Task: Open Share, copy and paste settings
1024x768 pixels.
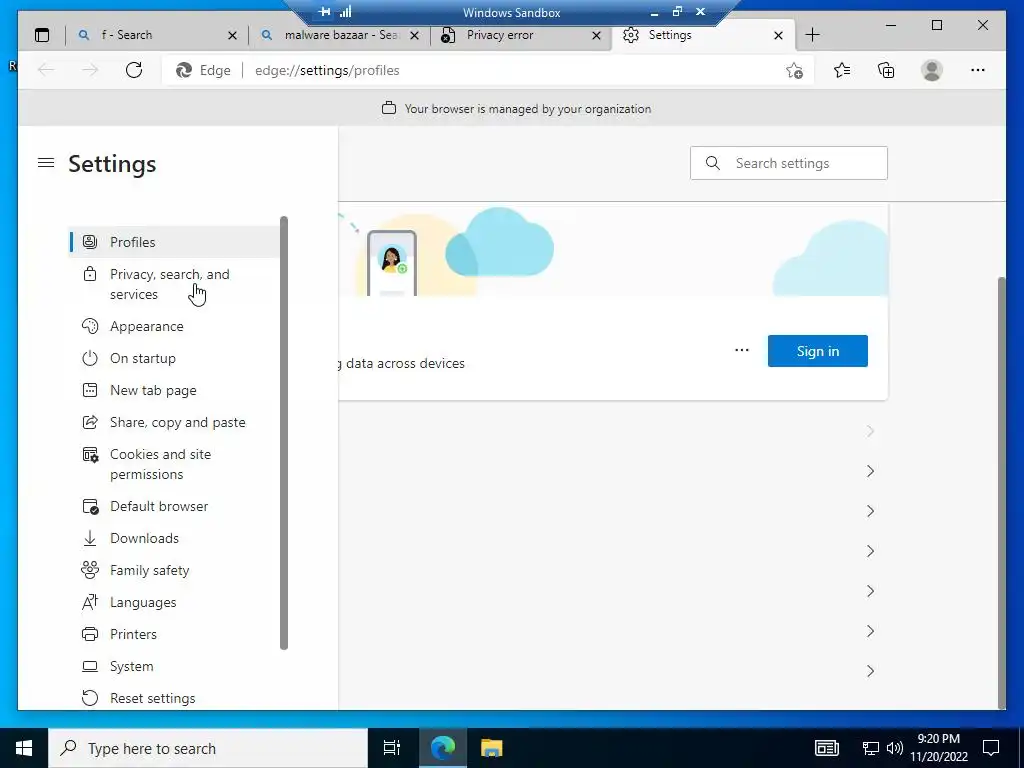Action: click(174, 422)
